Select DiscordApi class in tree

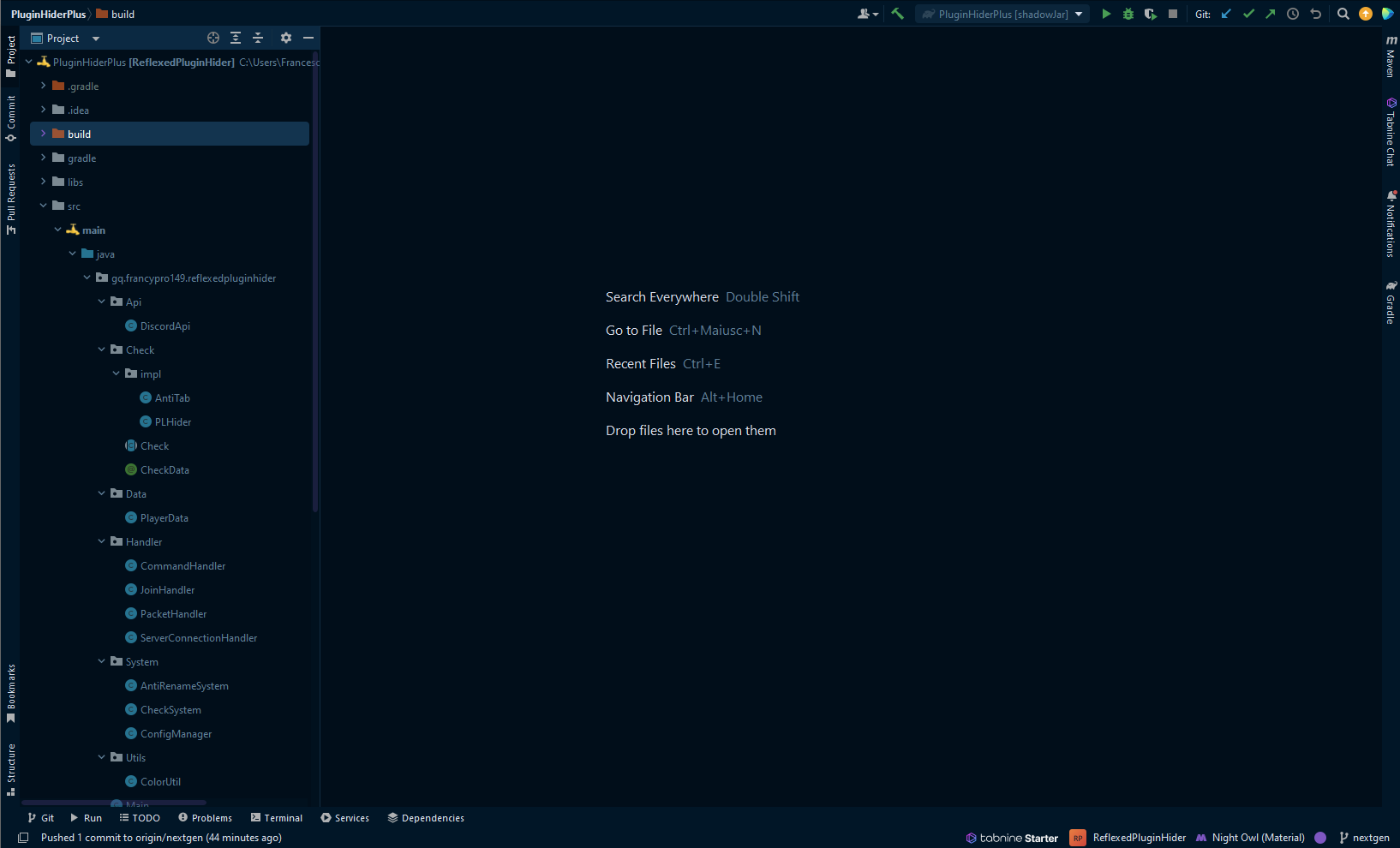(165, 325)
